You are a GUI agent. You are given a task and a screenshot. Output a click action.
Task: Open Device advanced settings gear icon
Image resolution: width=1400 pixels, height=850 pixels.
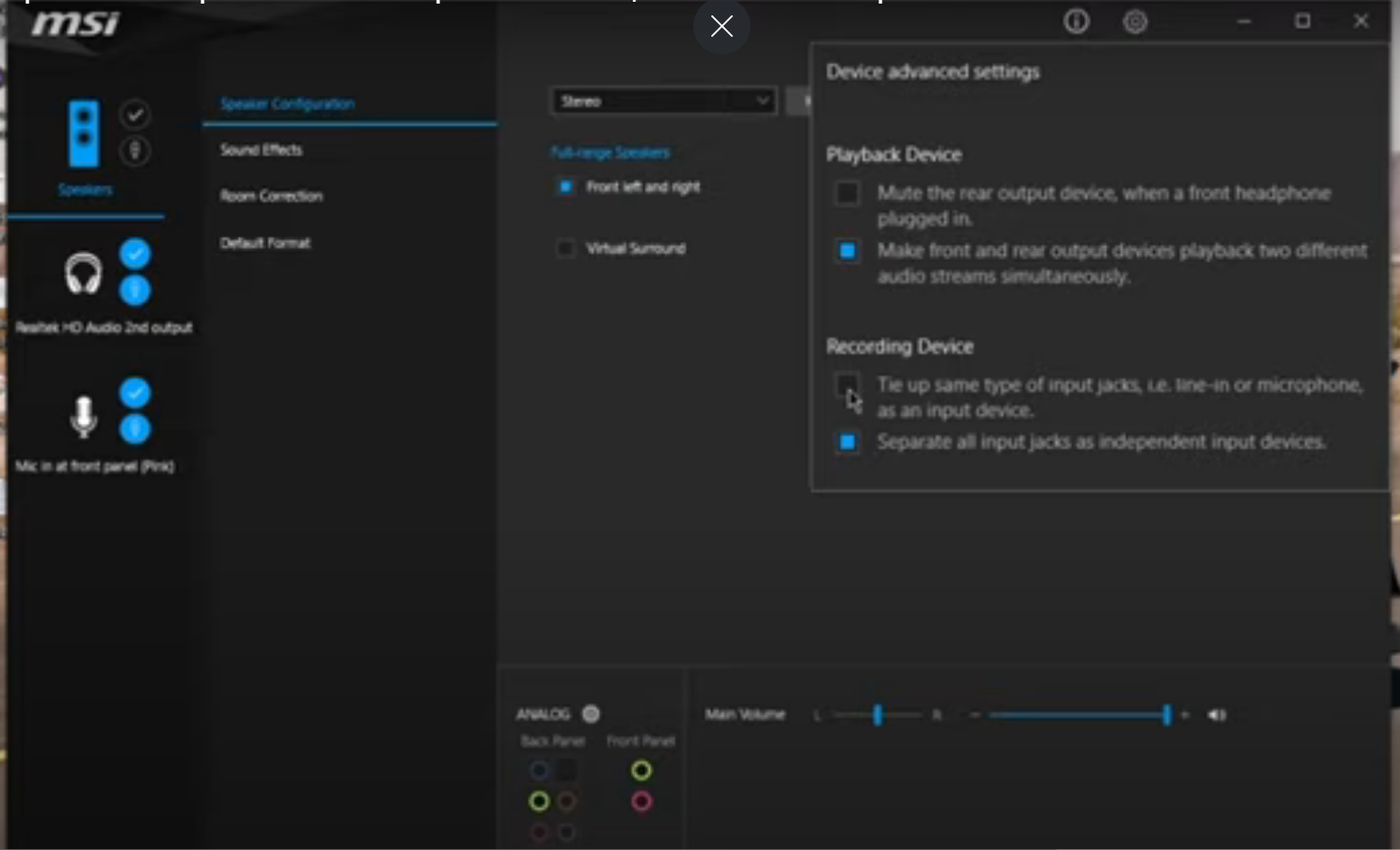click(1135, 22)
